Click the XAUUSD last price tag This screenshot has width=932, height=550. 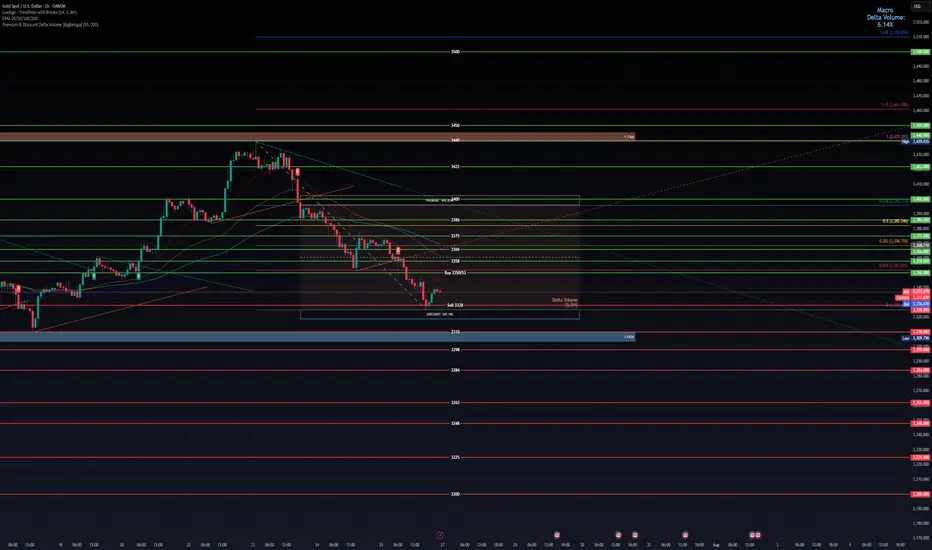pyautogui.click(x=913, y=297)
